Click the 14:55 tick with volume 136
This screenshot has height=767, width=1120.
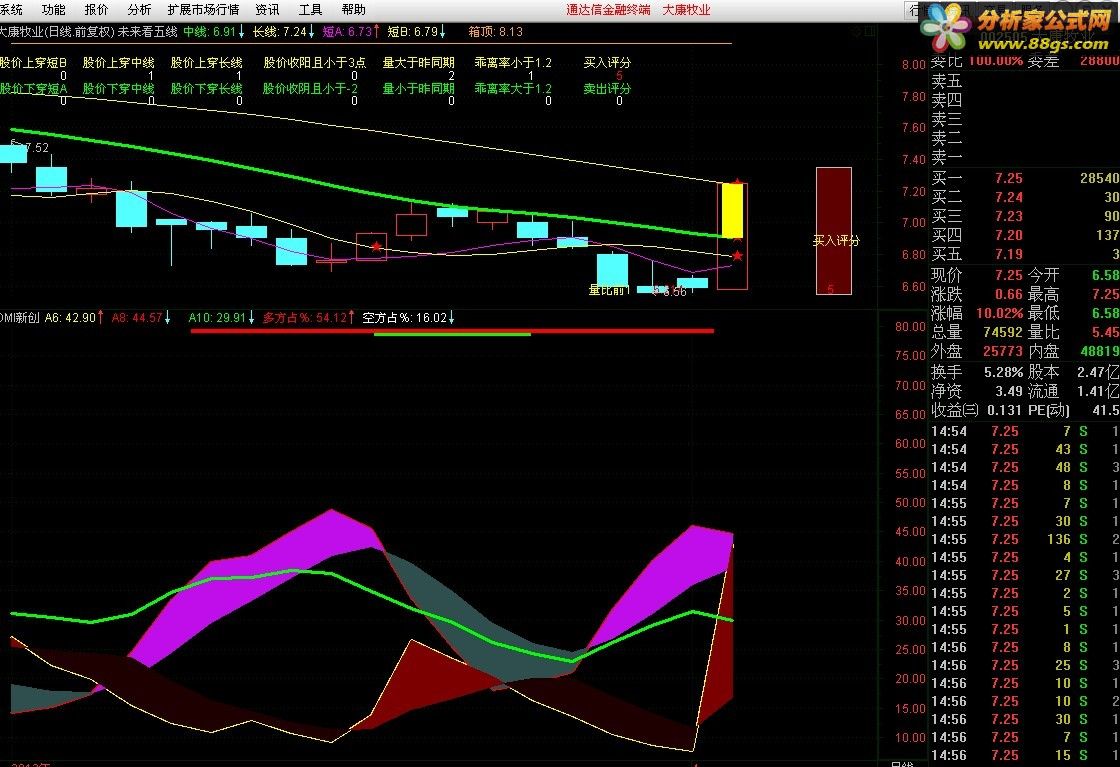click(x=1025, y=539)
